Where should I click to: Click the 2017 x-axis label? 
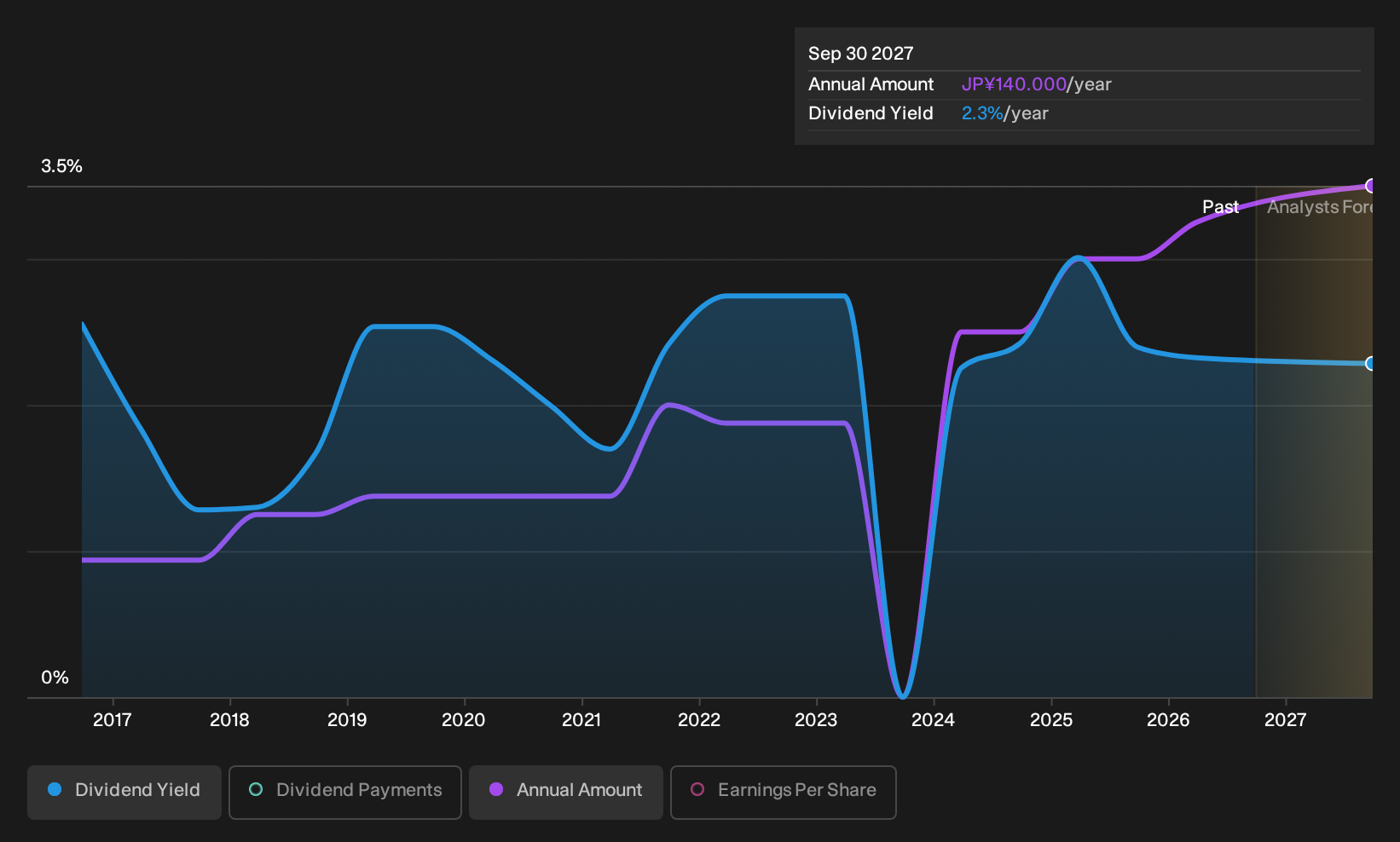[x=112, y=720]
